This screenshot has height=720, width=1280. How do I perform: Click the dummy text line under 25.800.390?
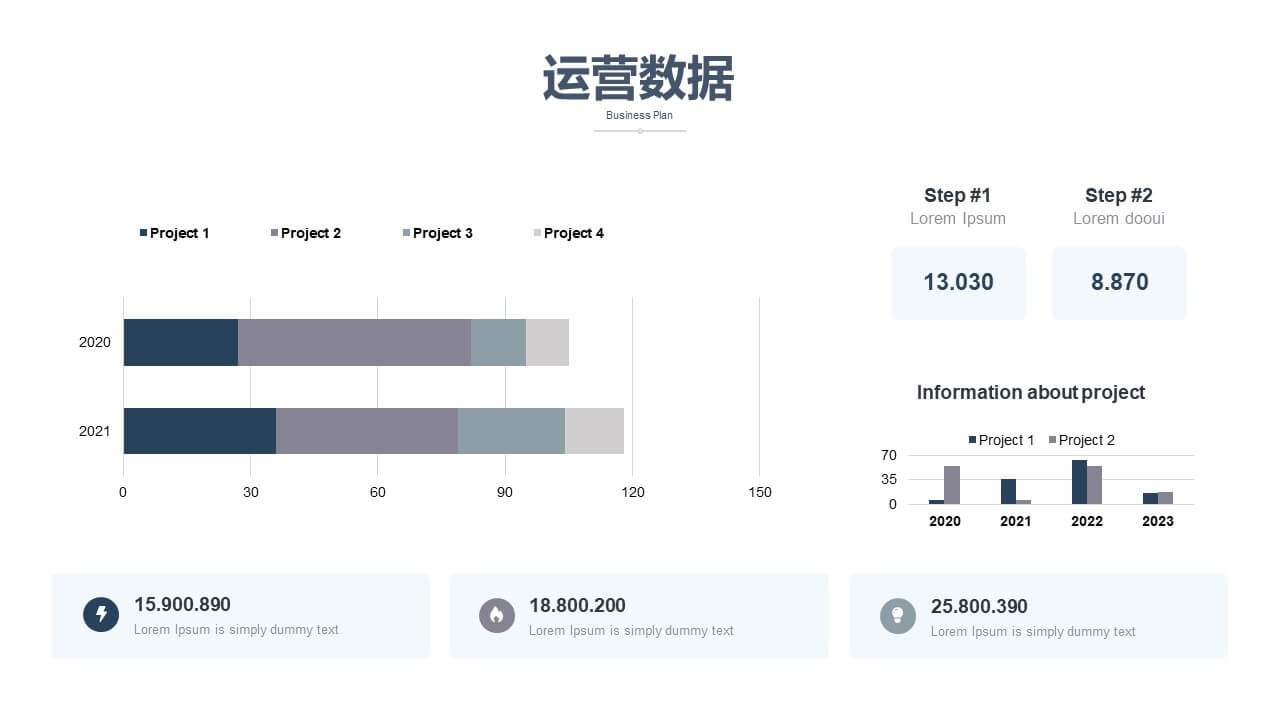[x=1033, y=632]
